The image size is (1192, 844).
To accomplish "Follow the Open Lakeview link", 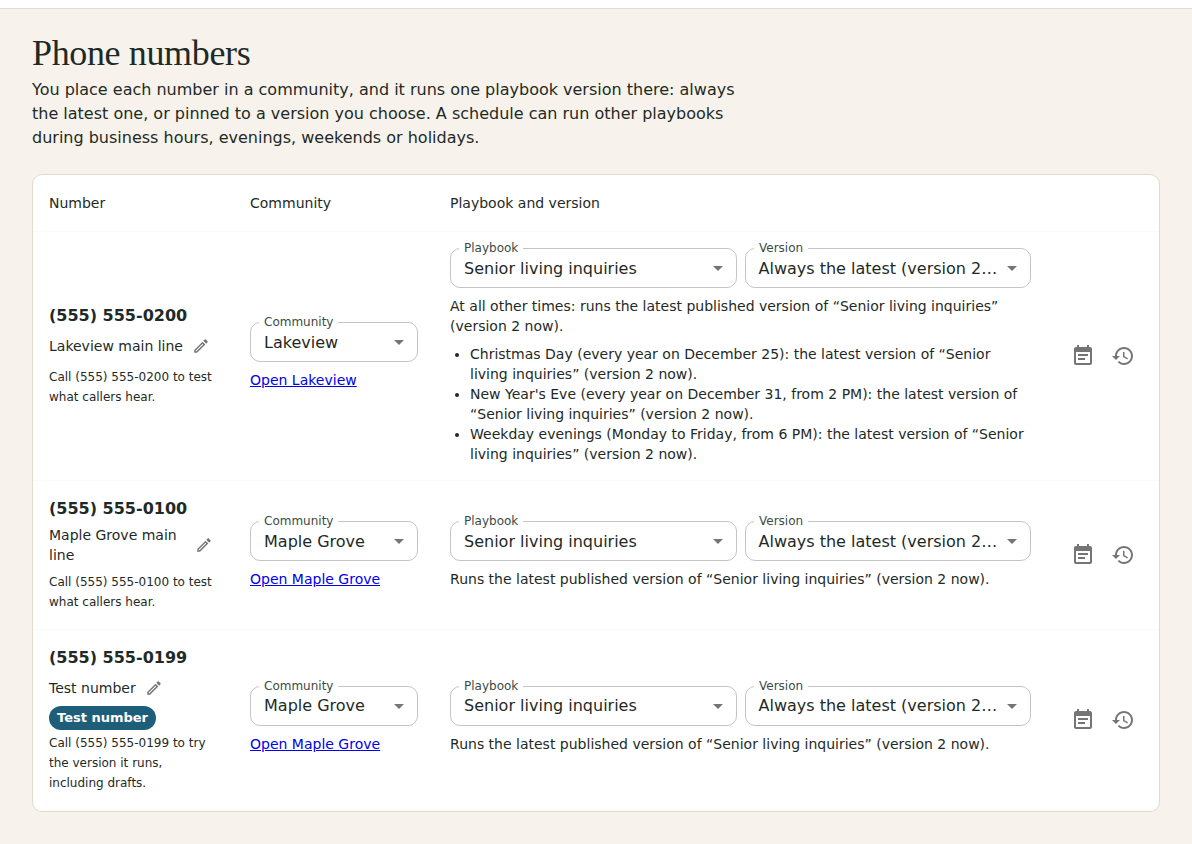I will pyautogui.click(x=303, y=380).
